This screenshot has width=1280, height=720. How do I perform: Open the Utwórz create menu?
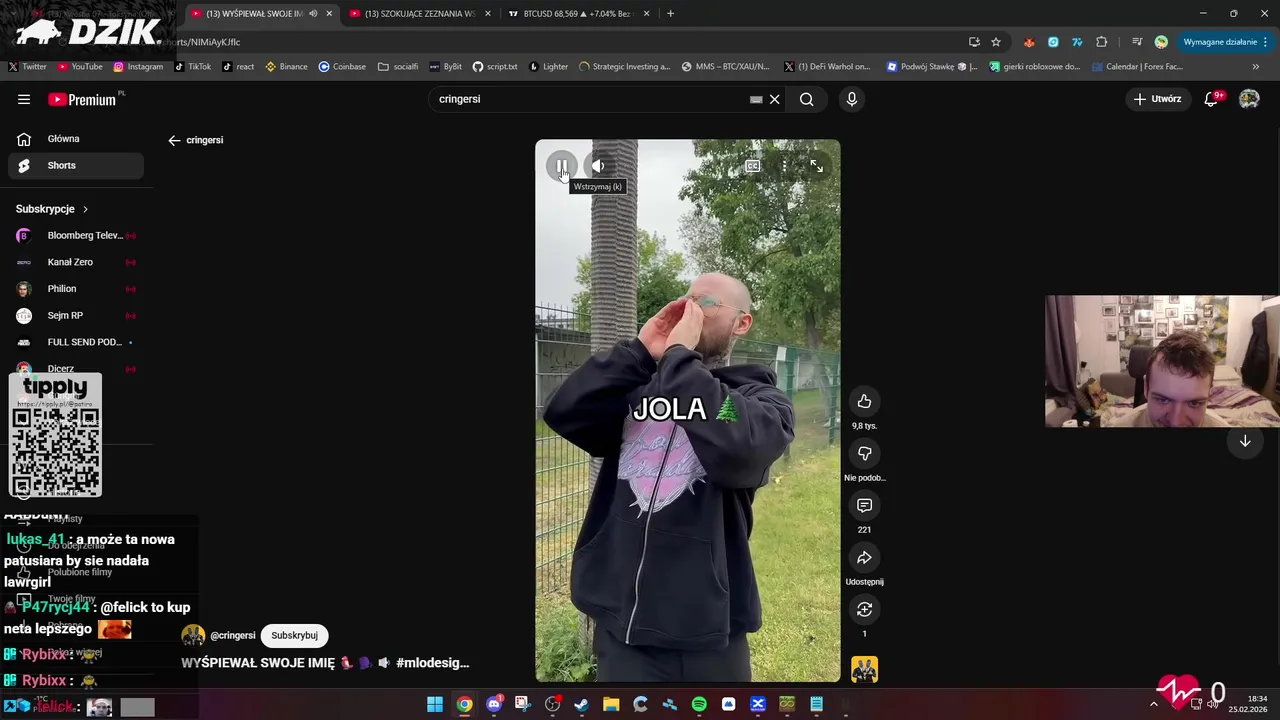[1157, 99]
